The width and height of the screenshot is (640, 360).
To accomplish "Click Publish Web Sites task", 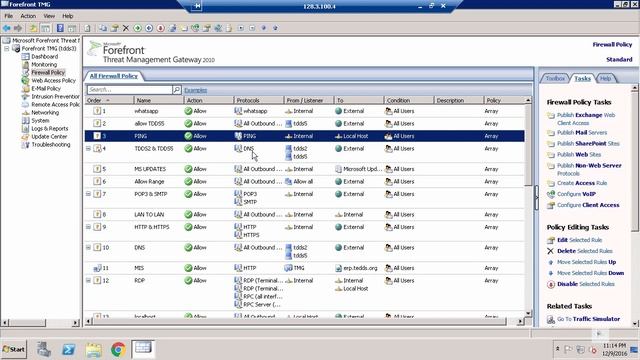I will [x=579, y=155].
